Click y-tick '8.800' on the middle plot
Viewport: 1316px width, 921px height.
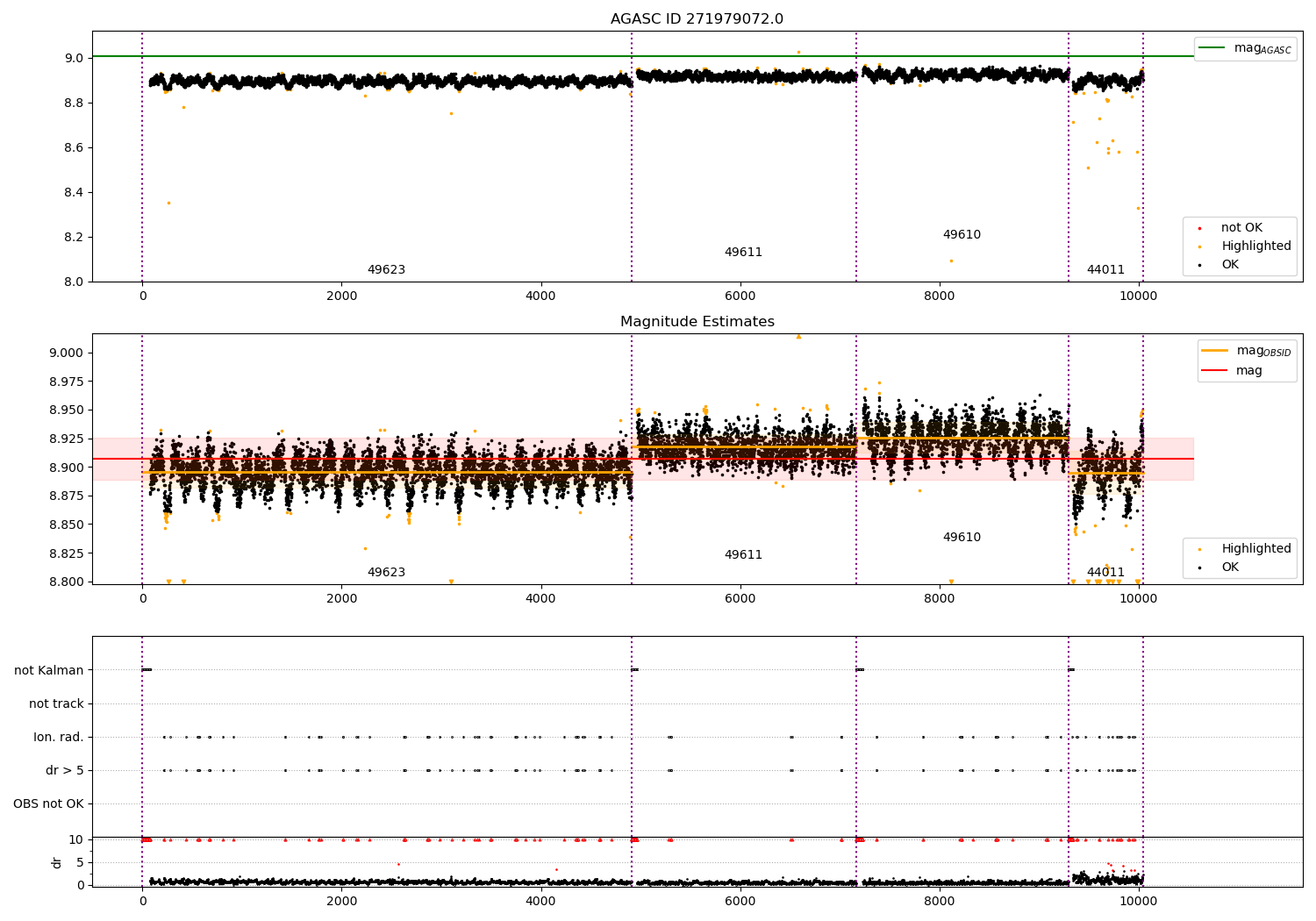[x=67, y=582]
